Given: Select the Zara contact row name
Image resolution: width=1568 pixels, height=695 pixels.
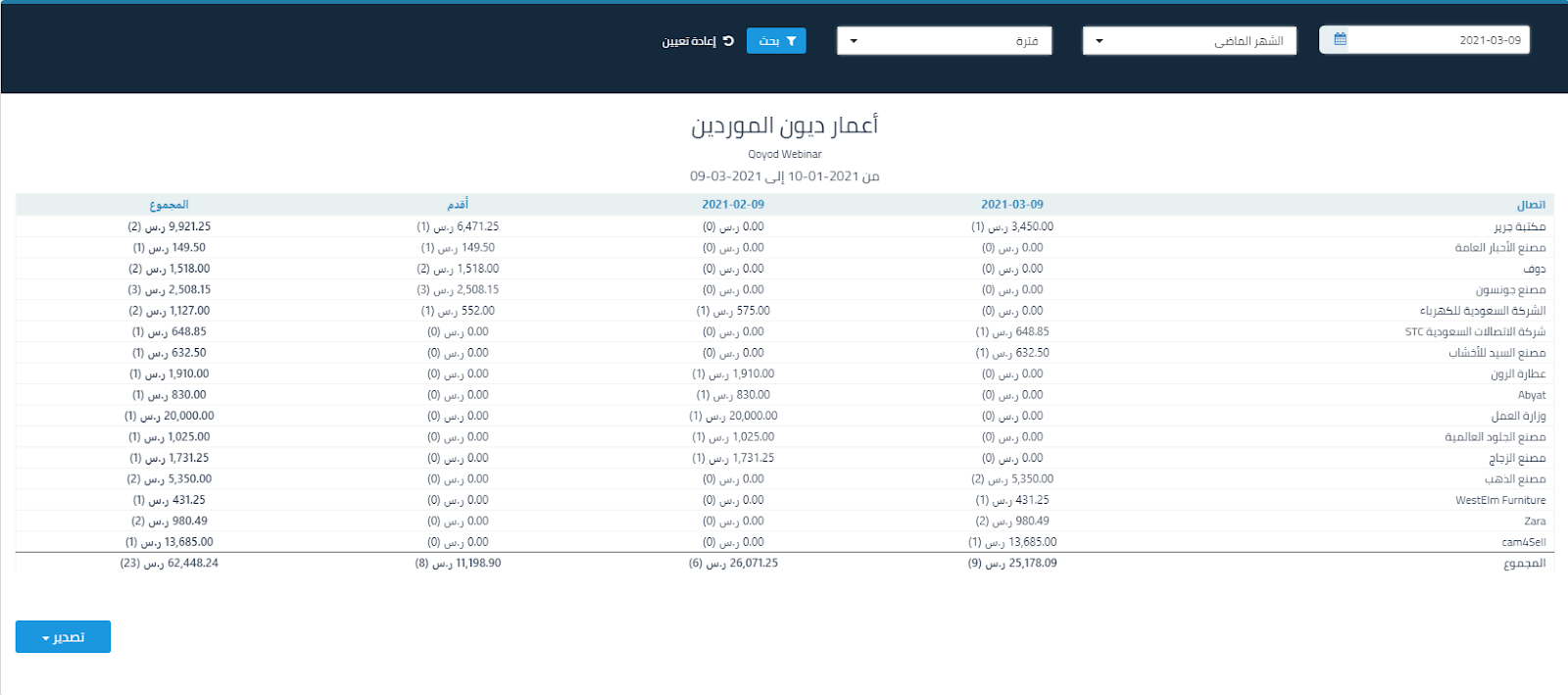Looking at the screenshot, I should [x=1535, y=521].
